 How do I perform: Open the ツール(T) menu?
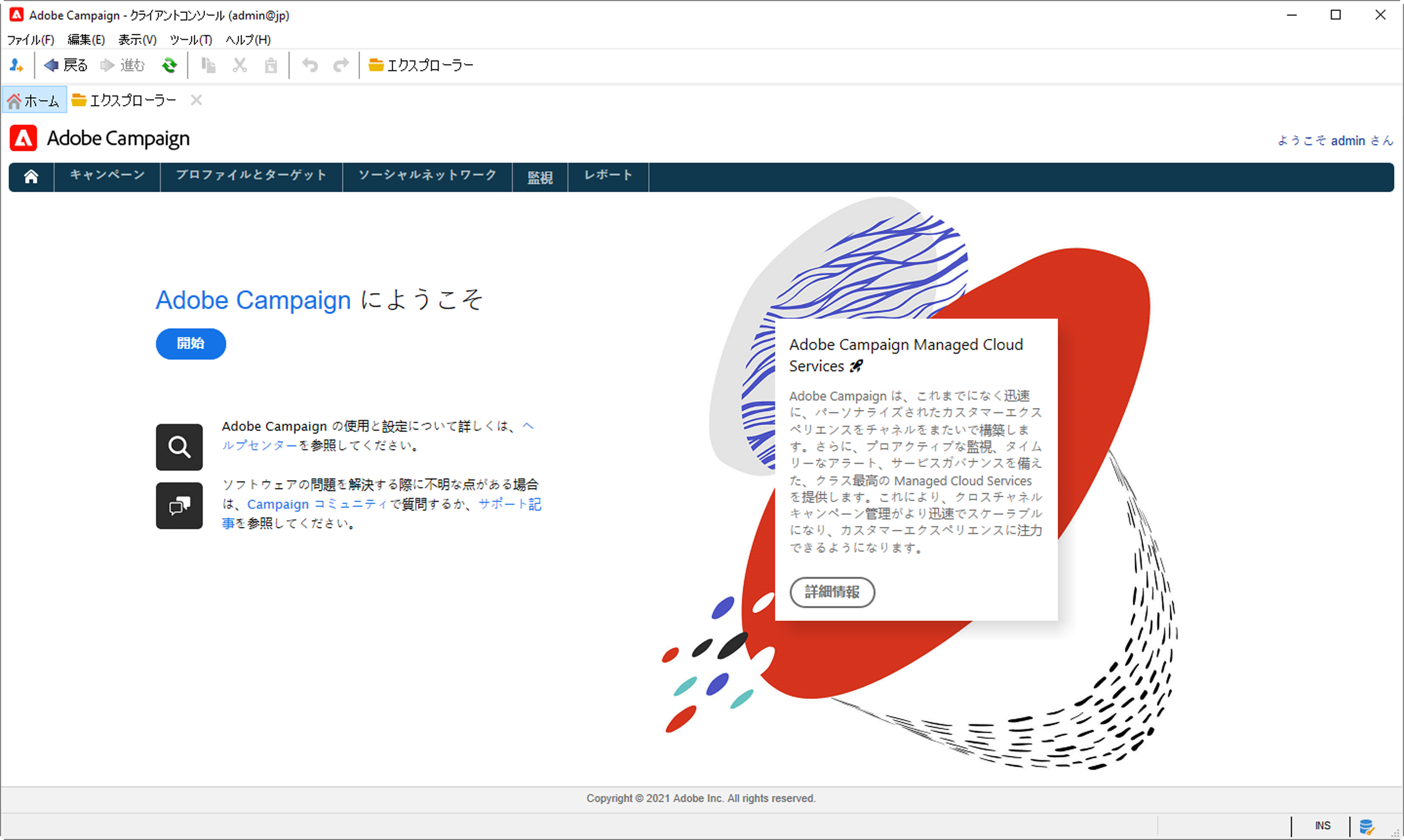(191, 40)
